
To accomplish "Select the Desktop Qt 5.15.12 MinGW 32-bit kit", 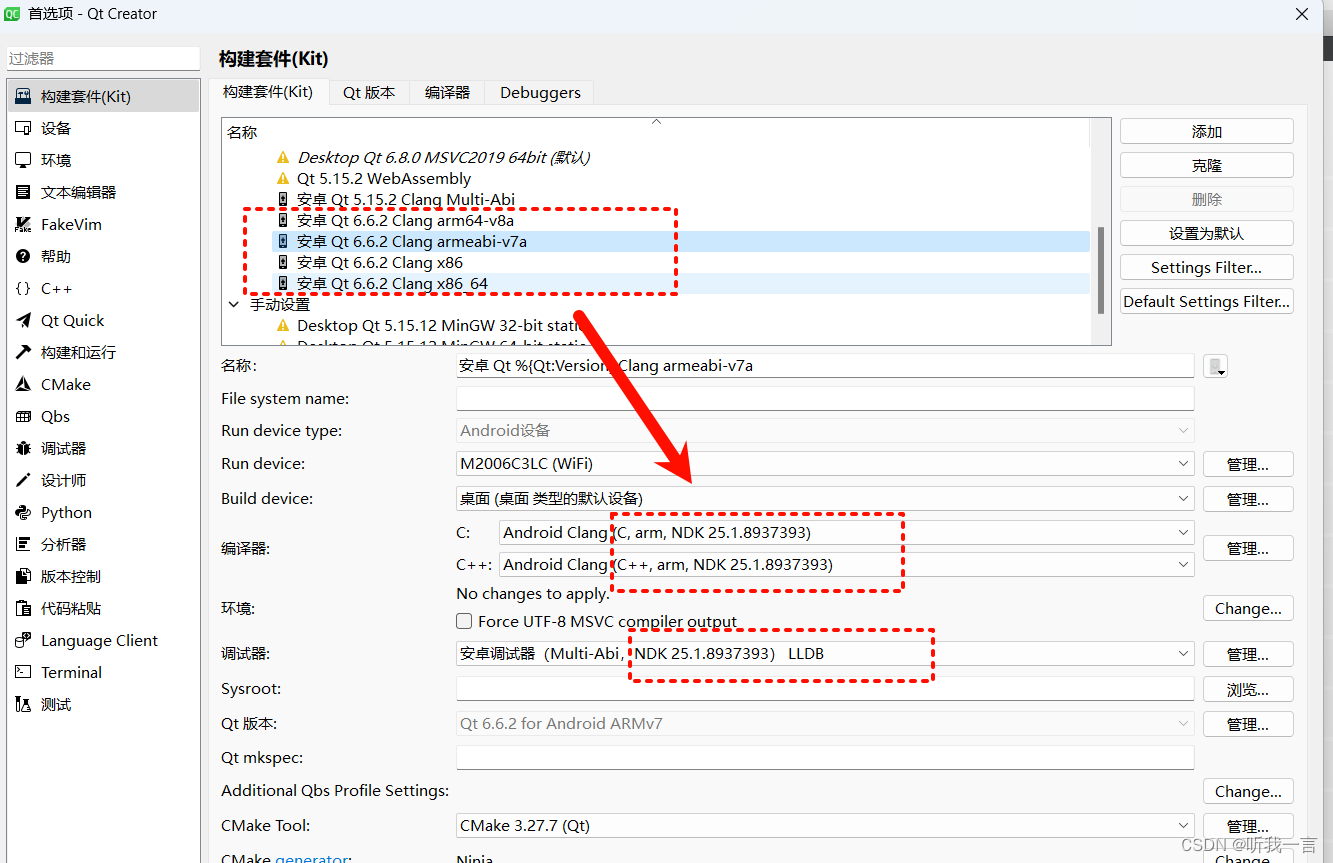I will click(440, 325).
